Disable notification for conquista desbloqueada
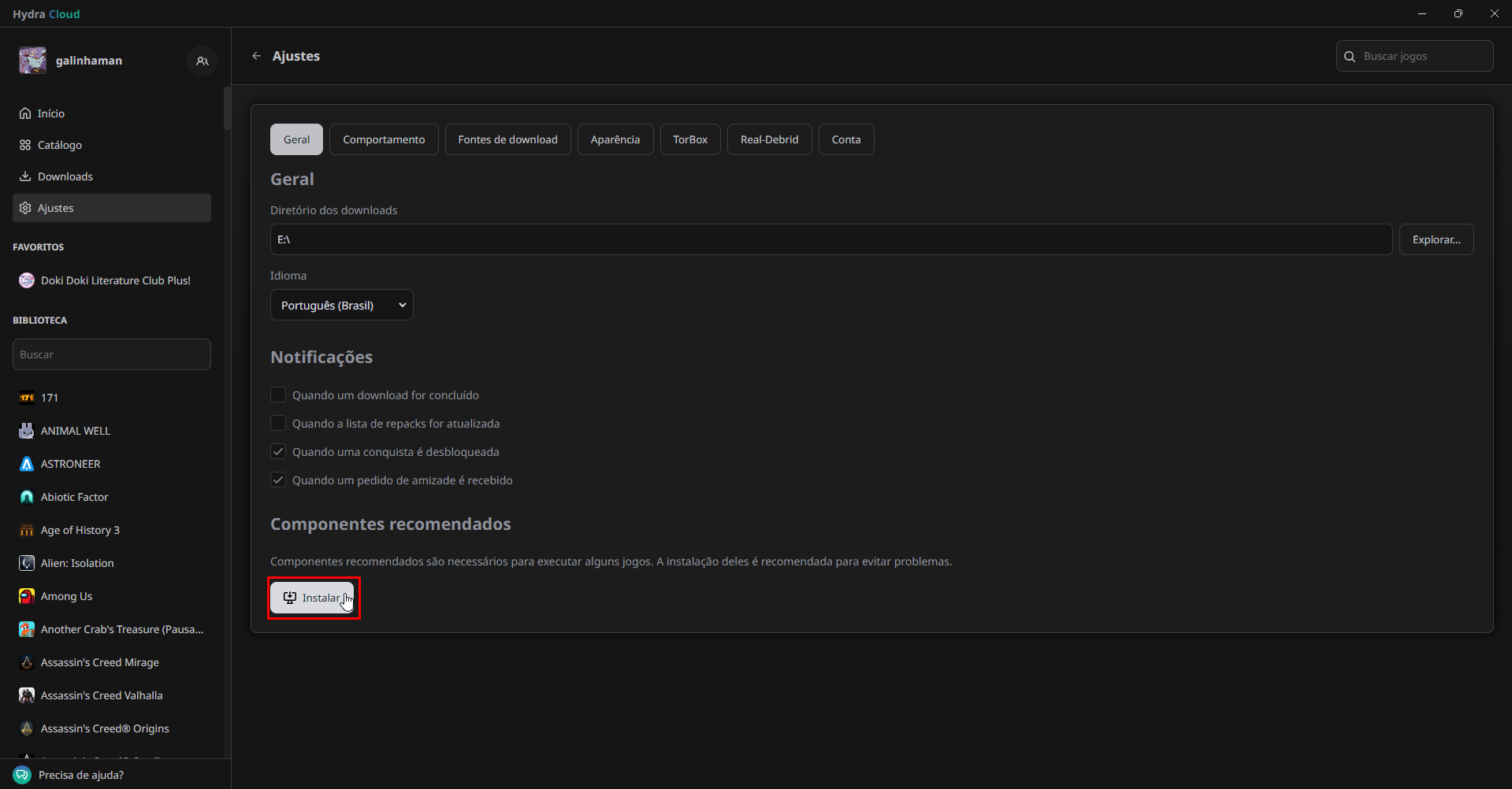 pyautogui.click(x=278, y=451)
